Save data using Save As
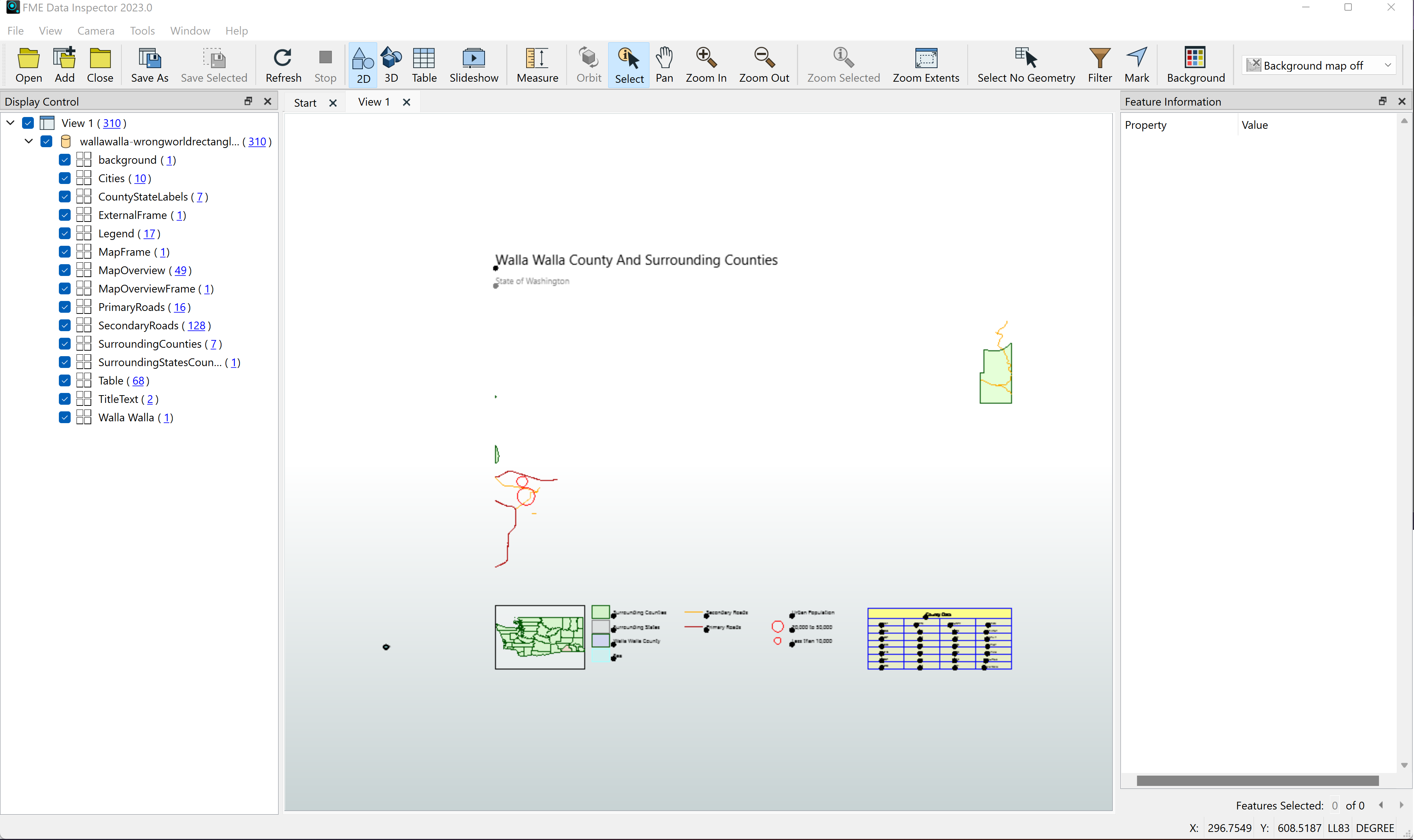 [x=149, y=65]
